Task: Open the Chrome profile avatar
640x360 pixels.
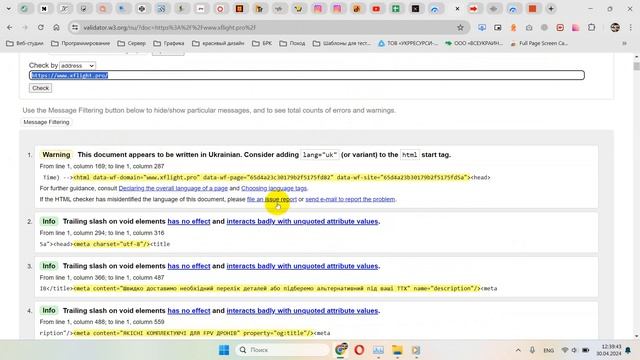Action: pos(615,27)
